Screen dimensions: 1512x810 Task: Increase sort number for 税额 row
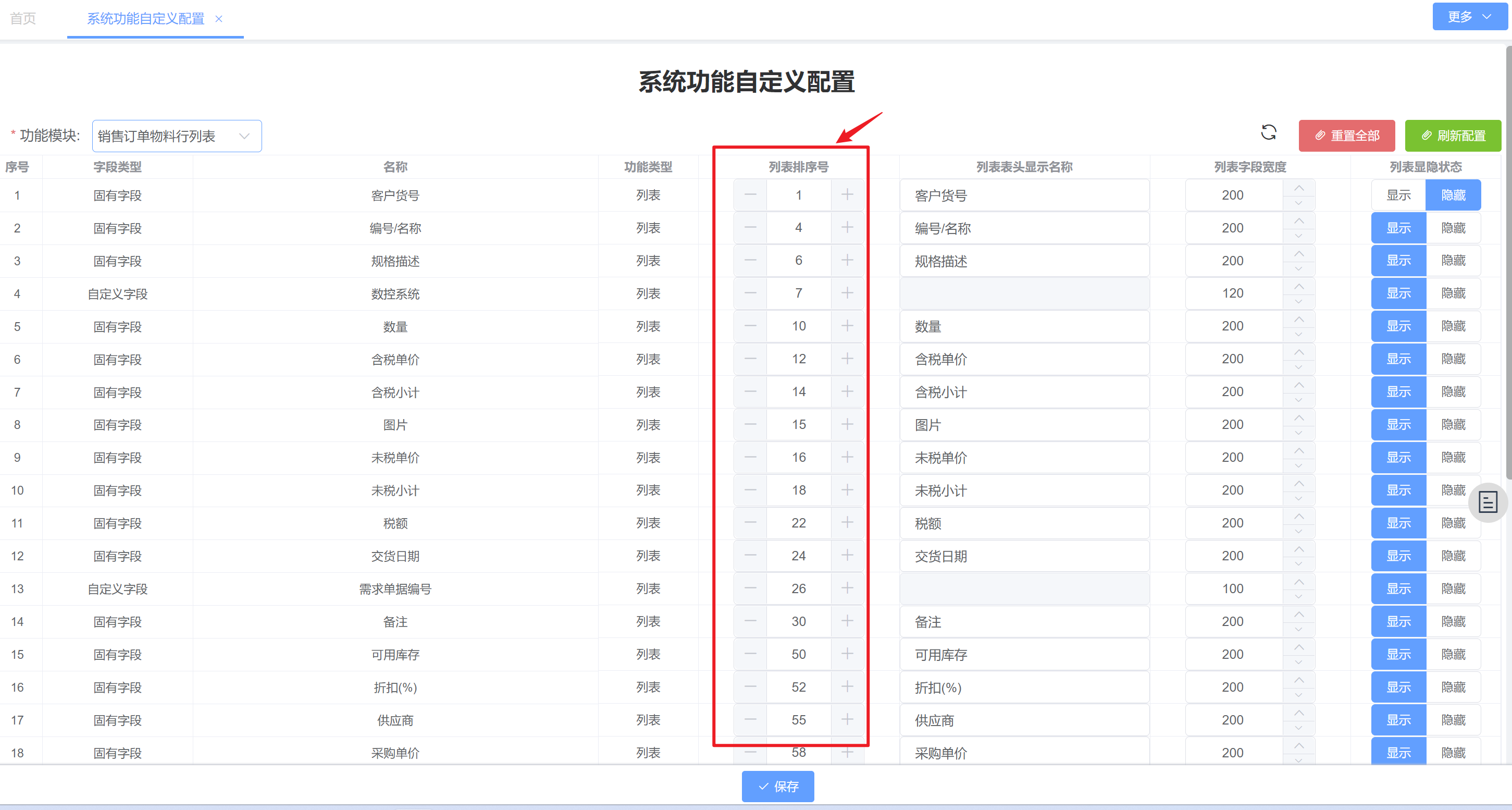[x=847, y=523]
